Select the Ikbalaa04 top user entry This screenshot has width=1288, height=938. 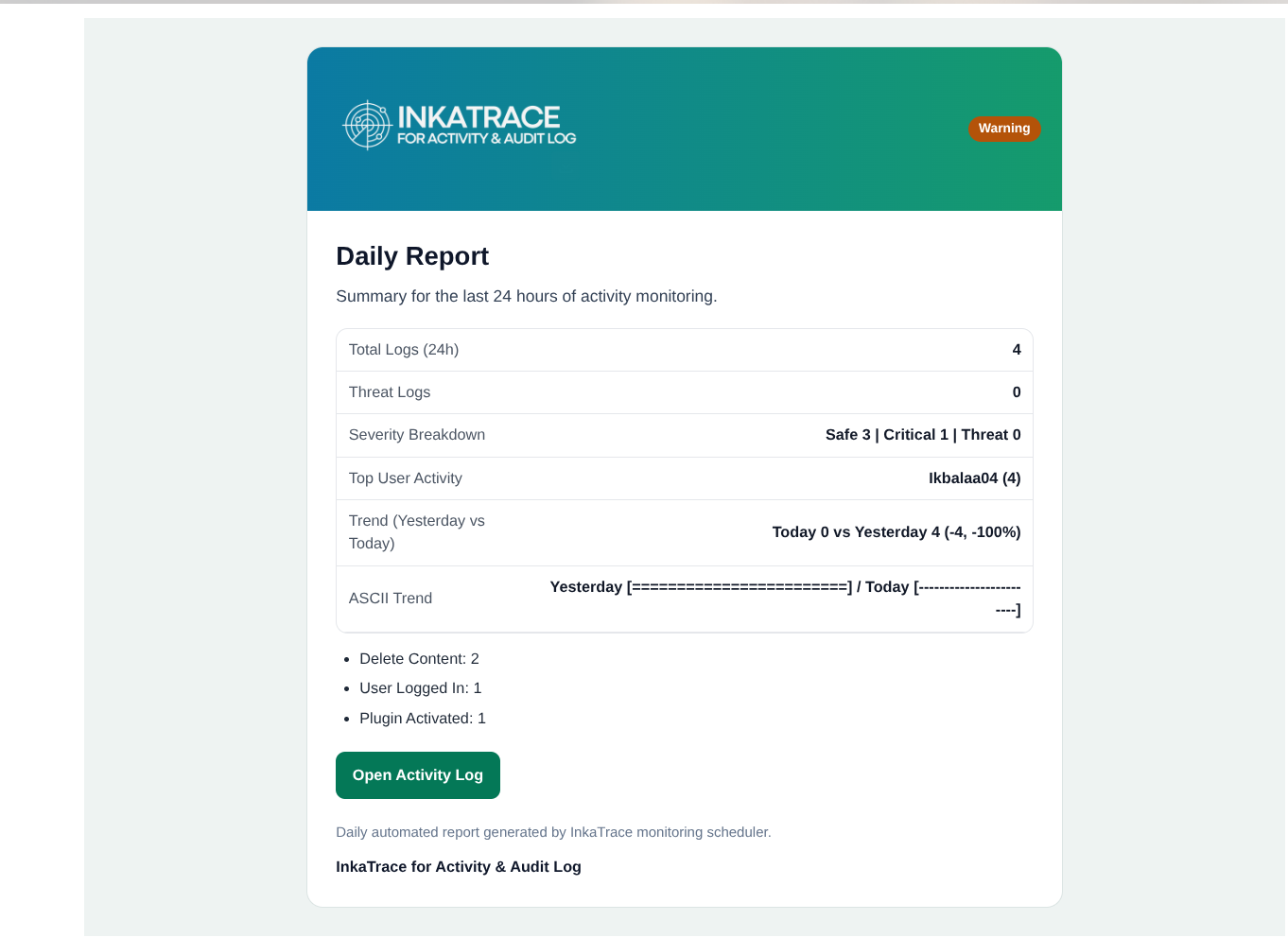coord(974,478)
